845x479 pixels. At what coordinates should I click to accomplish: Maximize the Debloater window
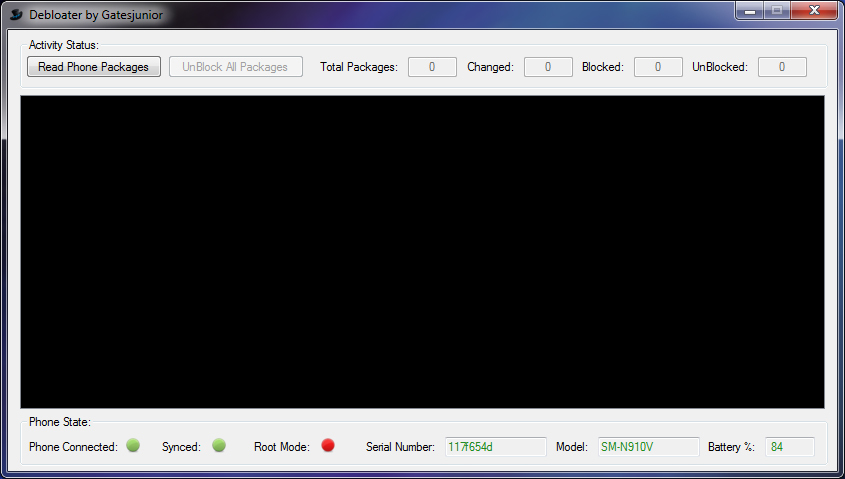click(777, 11)
